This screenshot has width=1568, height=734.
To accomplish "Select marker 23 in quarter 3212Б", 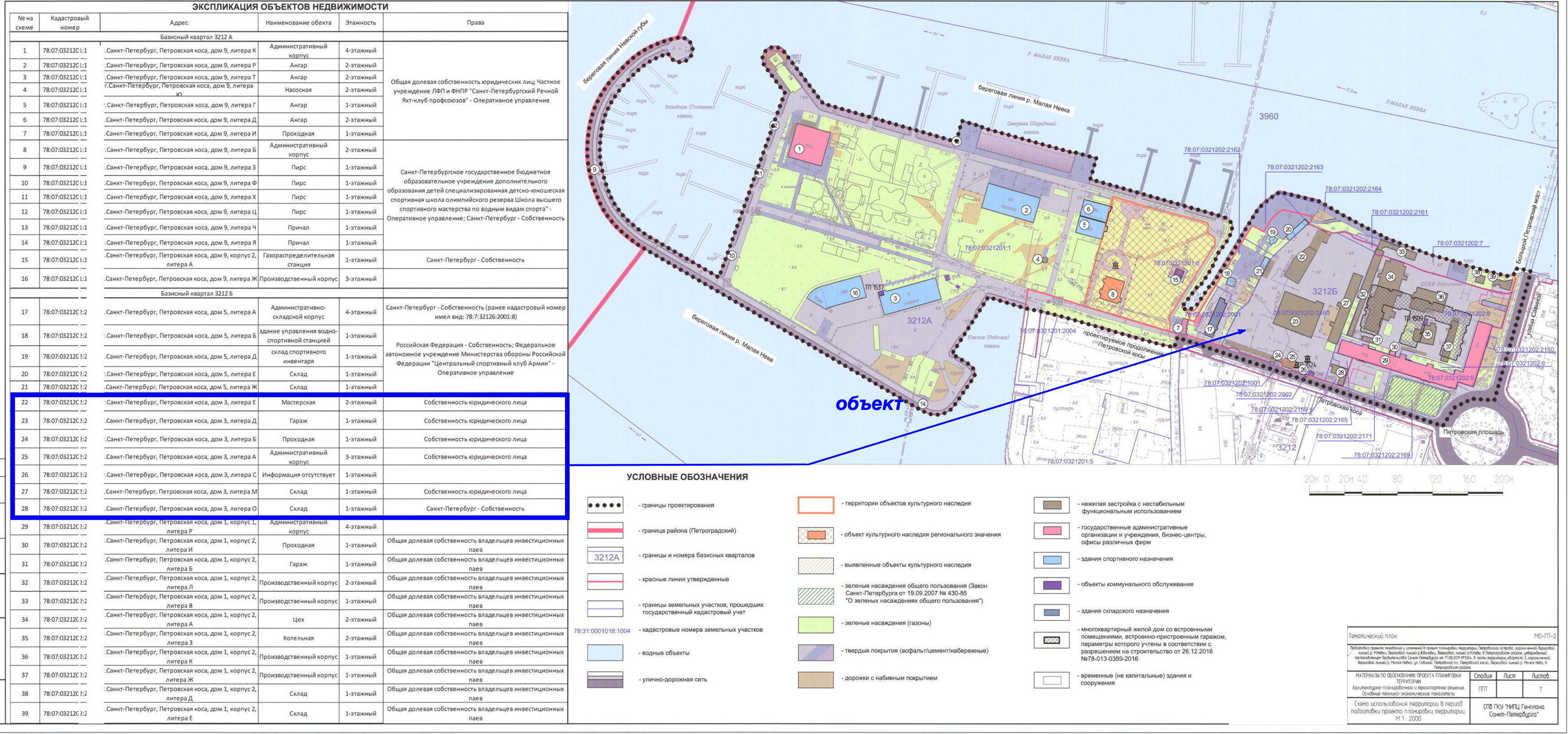I will pyautogui.click(x=1296, y=321).
